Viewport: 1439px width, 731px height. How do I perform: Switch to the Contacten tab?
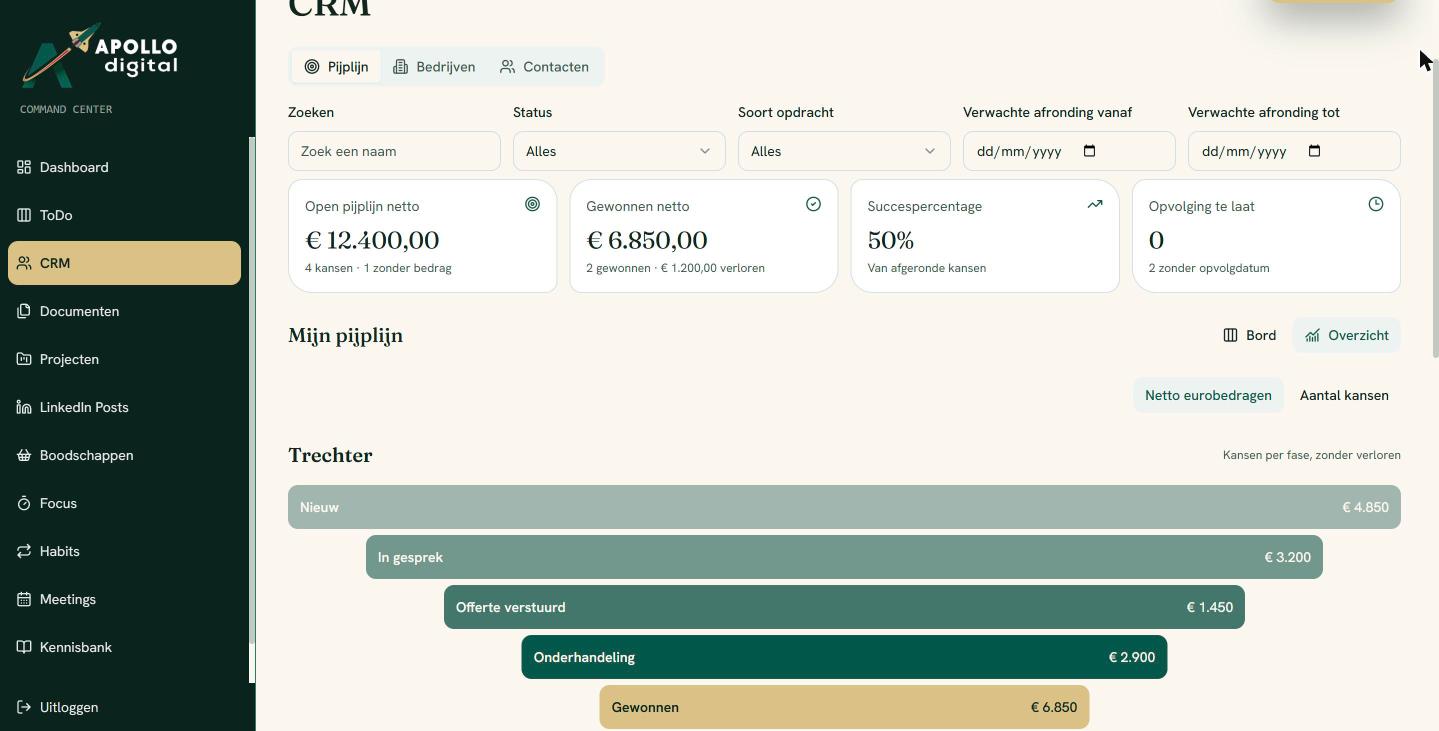544,67
